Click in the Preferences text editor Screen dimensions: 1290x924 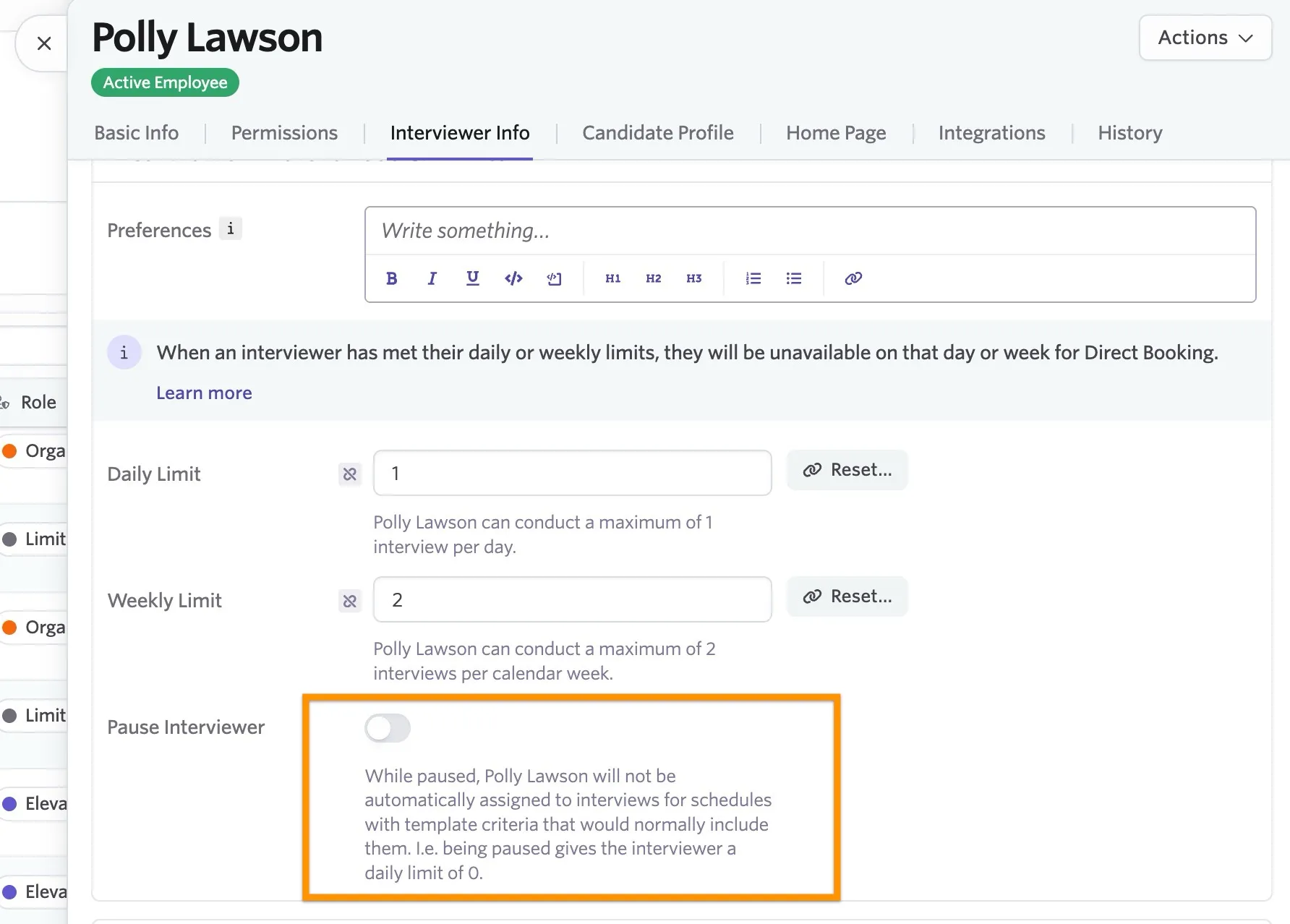pos(810,231)
